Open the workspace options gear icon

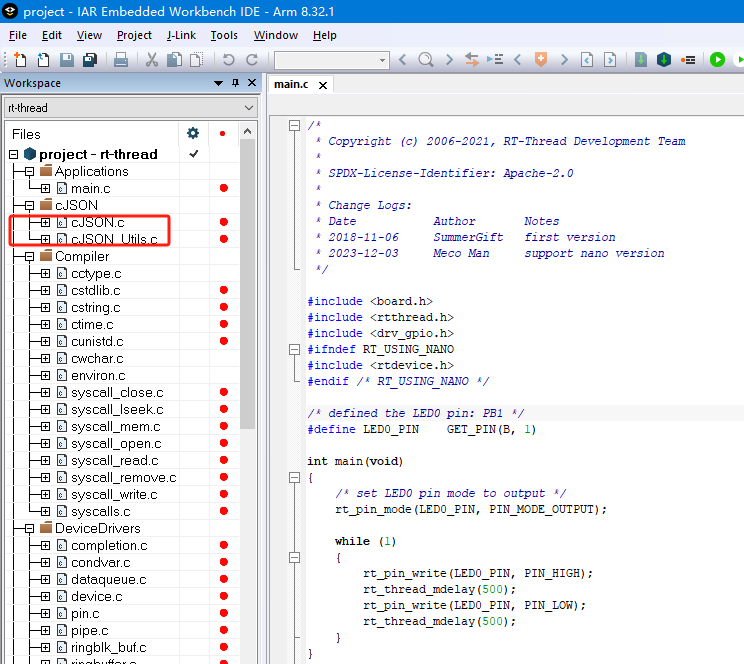[193, 133]
